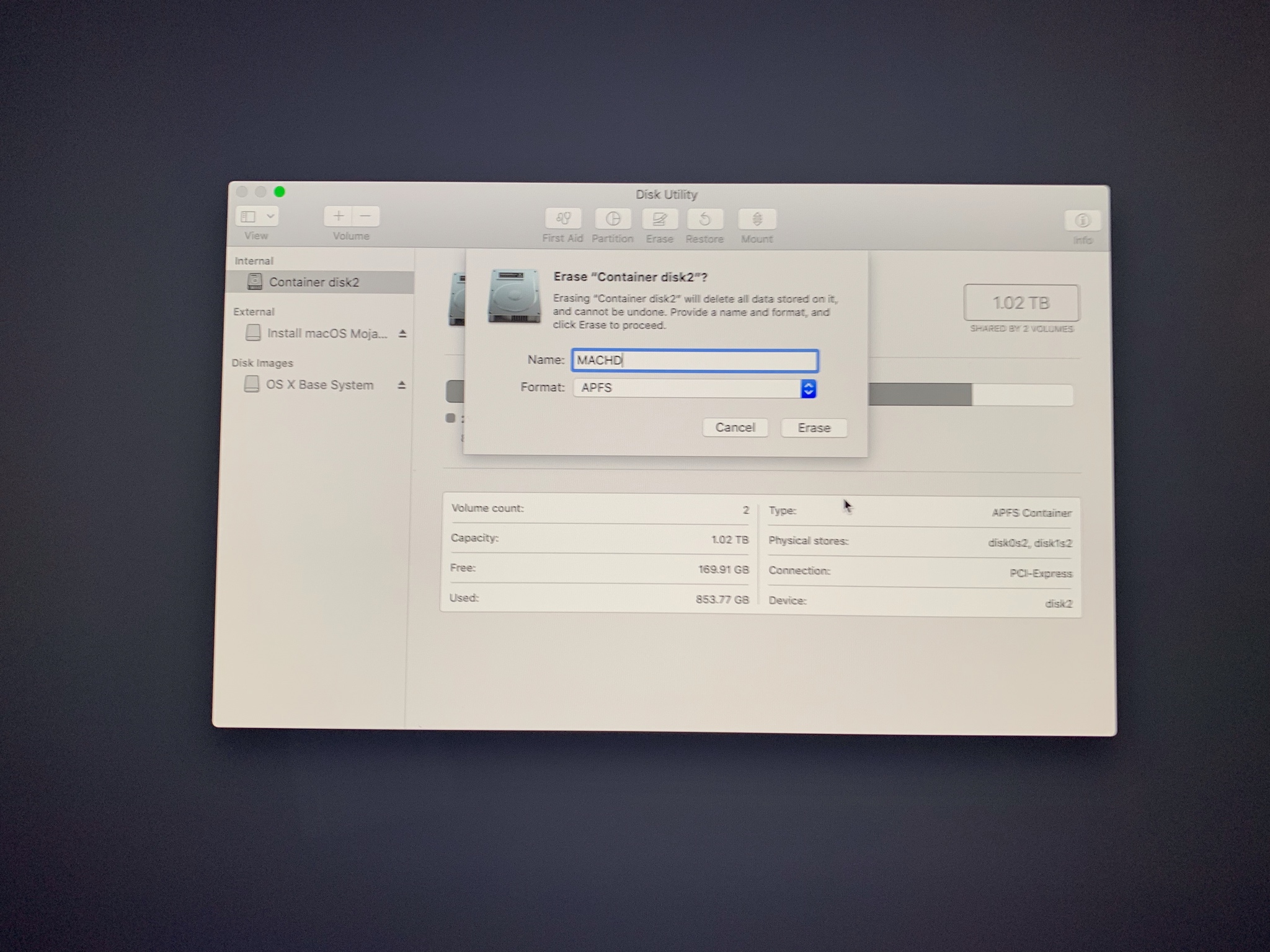Click the Erase toolbar icon
The height and width of the screenshot is (952, 1270).
(659, 219)
